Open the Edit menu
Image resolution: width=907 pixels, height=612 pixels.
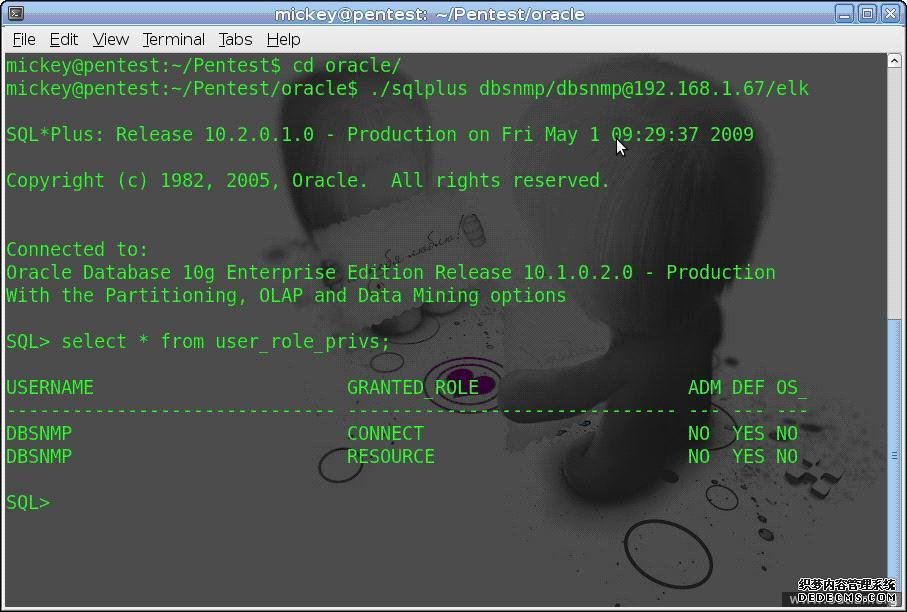(x=64, y=39)
